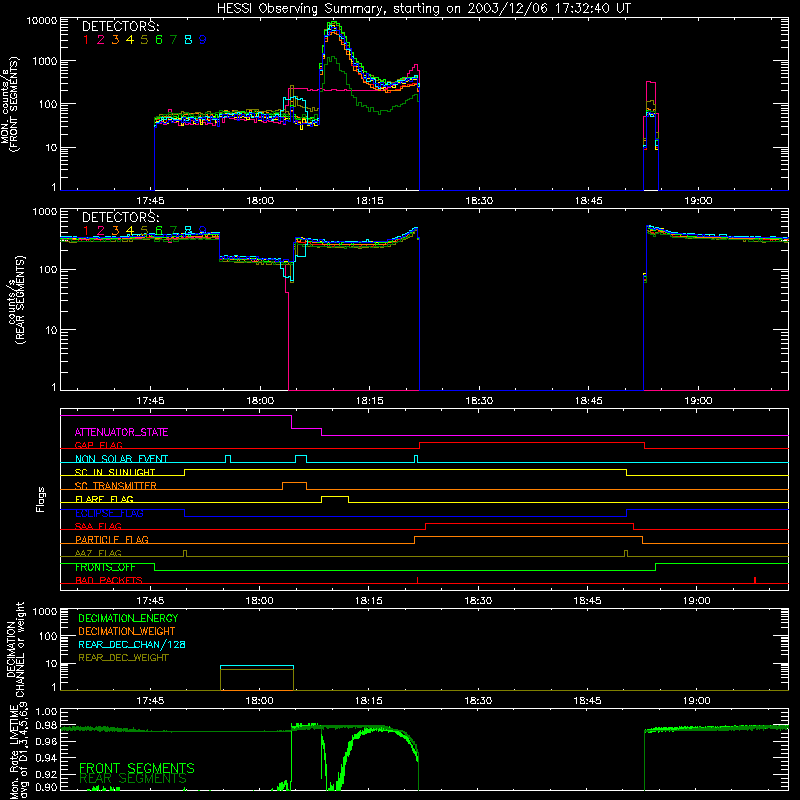The image size is (800, 800).
Task: Click the REAR_DEC_CHAN/128 legend entry
Action: click(132, 644)
